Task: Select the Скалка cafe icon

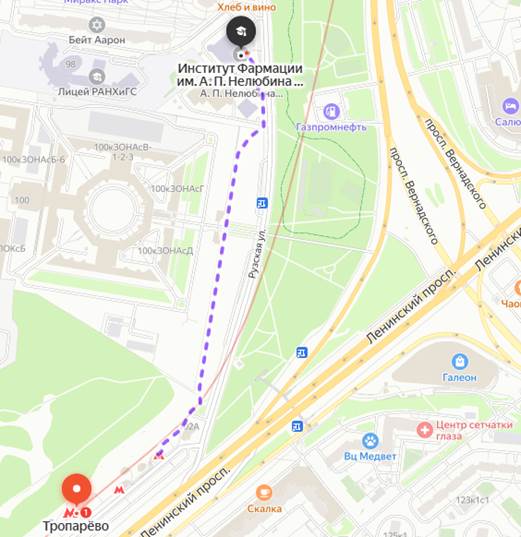Action: pyautogui.click(x=264, y=493)
